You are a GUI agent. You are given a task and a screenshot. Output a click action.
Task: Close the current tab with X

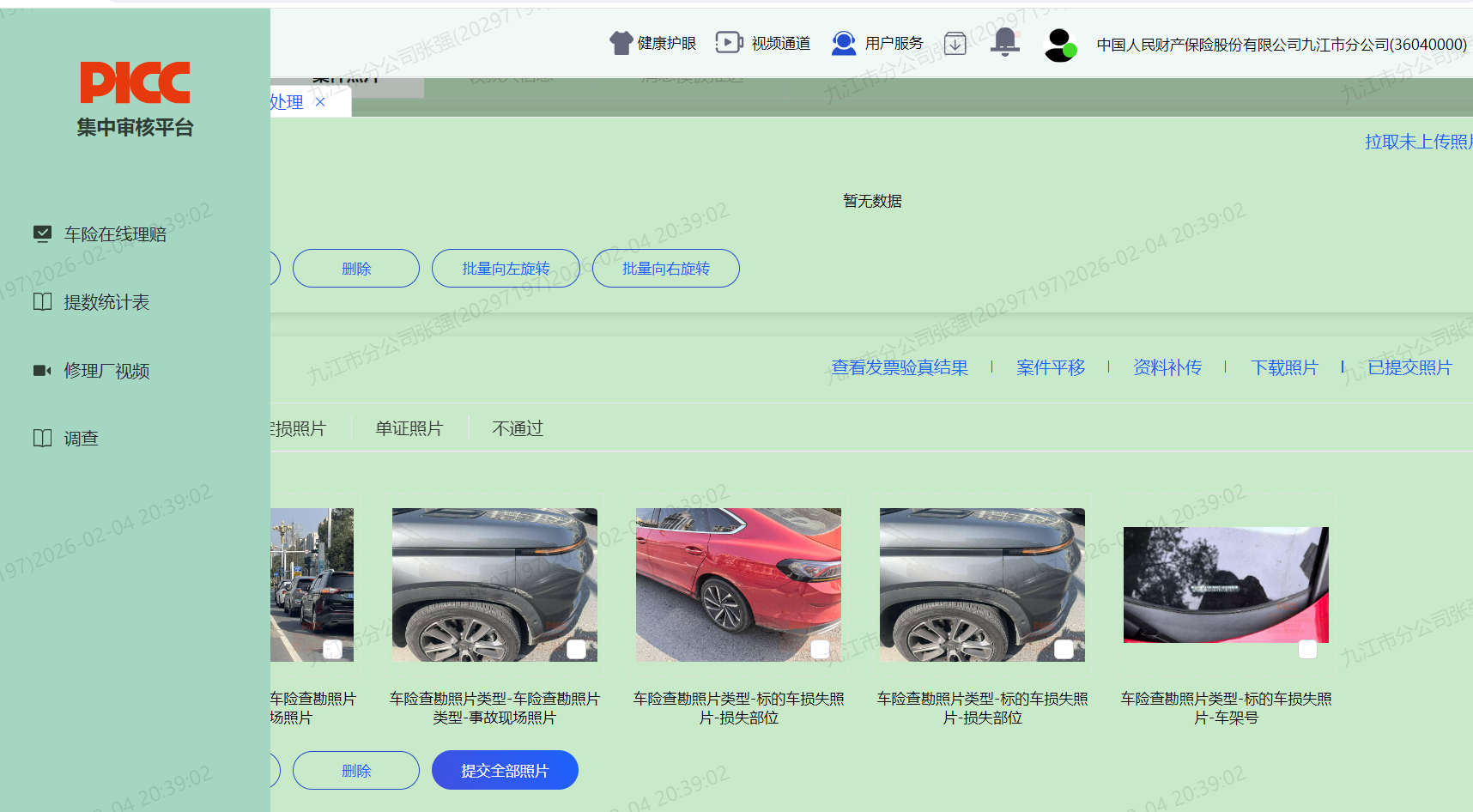click(x=320, y=102)
